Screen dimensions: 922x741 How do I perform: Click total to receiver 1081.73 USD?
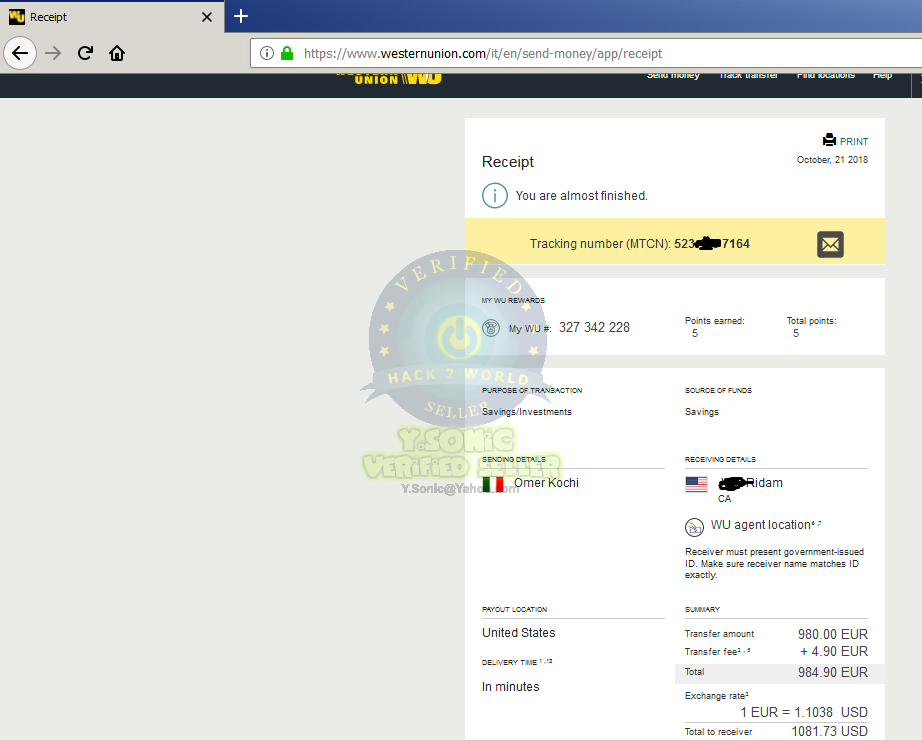(830, 731)
